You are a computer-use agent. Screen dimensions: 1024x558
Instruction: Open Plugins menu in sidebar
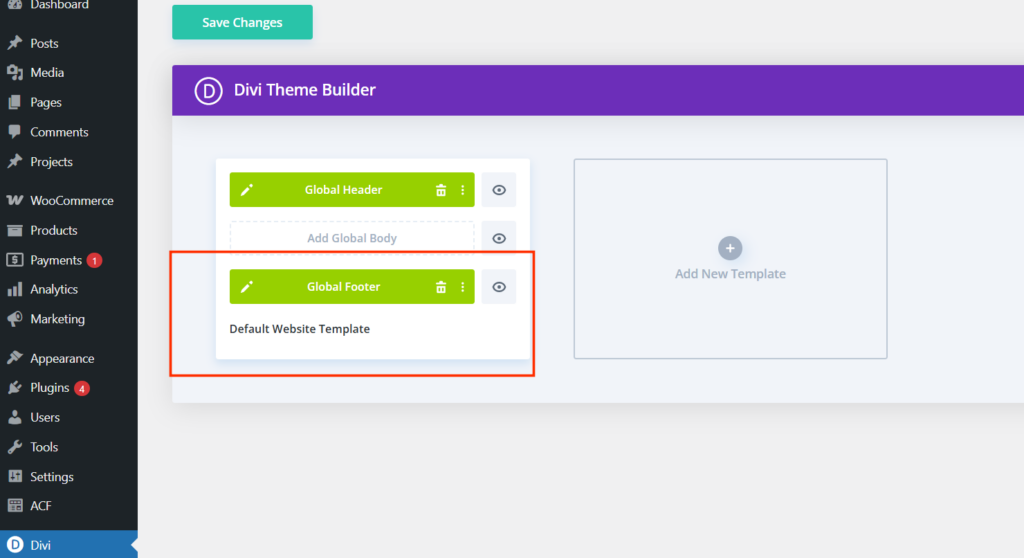click(69, 388)
